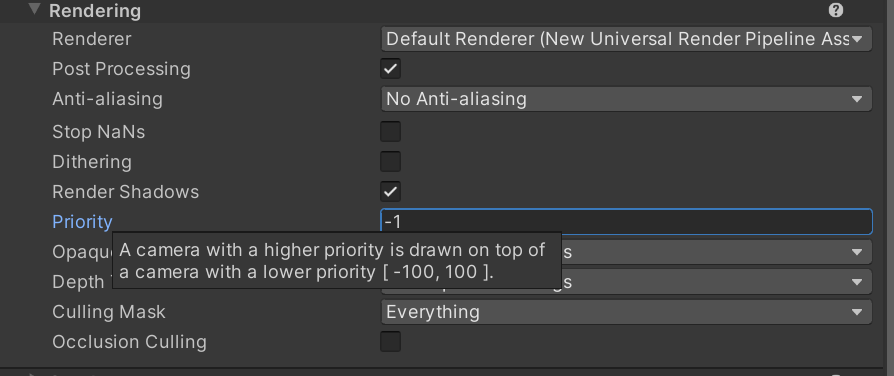894x376 pixels.
Task: Select the Occlusion Culling property label
Action: click(129, 342)
